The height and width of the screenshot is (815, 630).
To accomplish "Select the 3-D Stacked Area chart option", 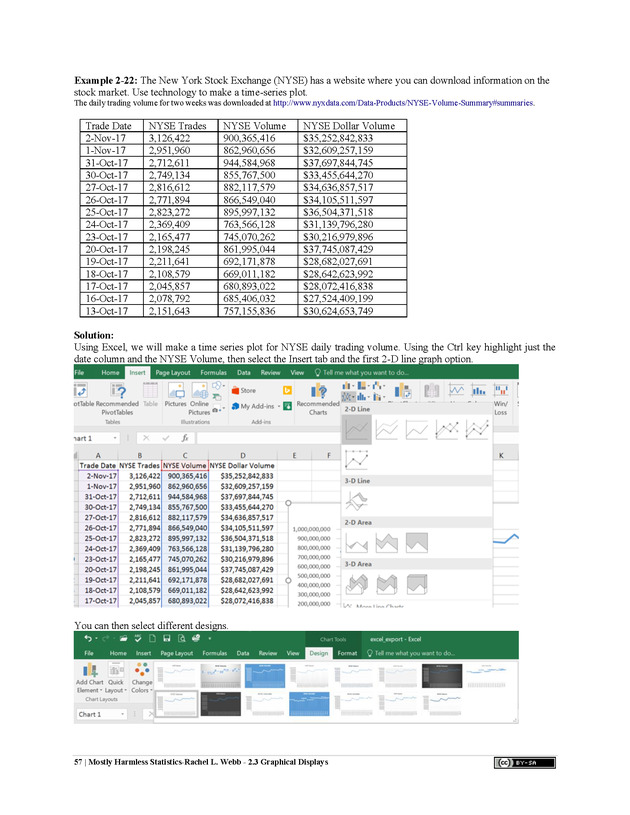I will 386,585.
